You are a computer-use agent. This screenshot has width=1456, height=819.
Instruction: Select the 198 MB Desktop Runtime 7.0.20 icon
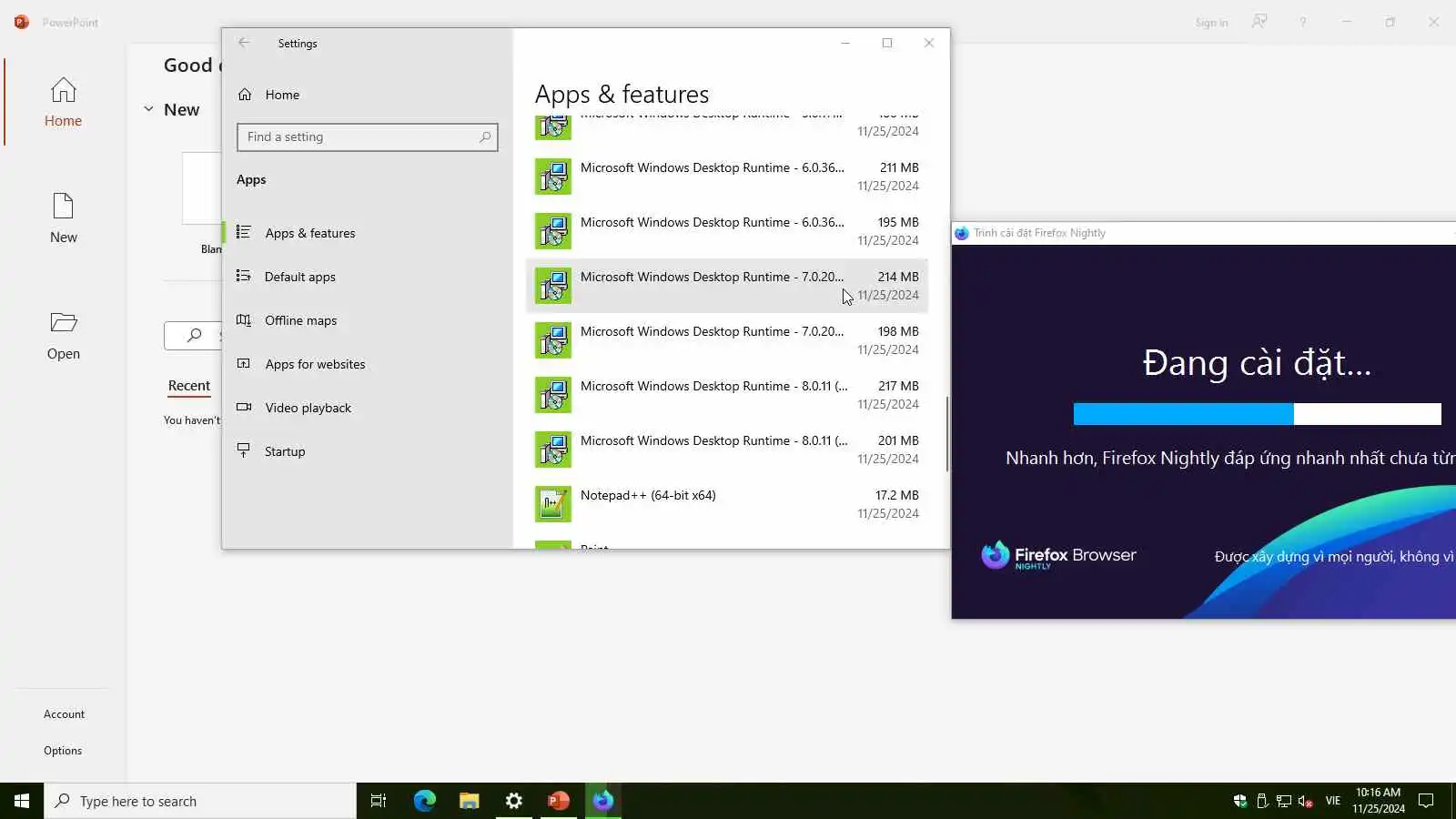click(553, 340)
